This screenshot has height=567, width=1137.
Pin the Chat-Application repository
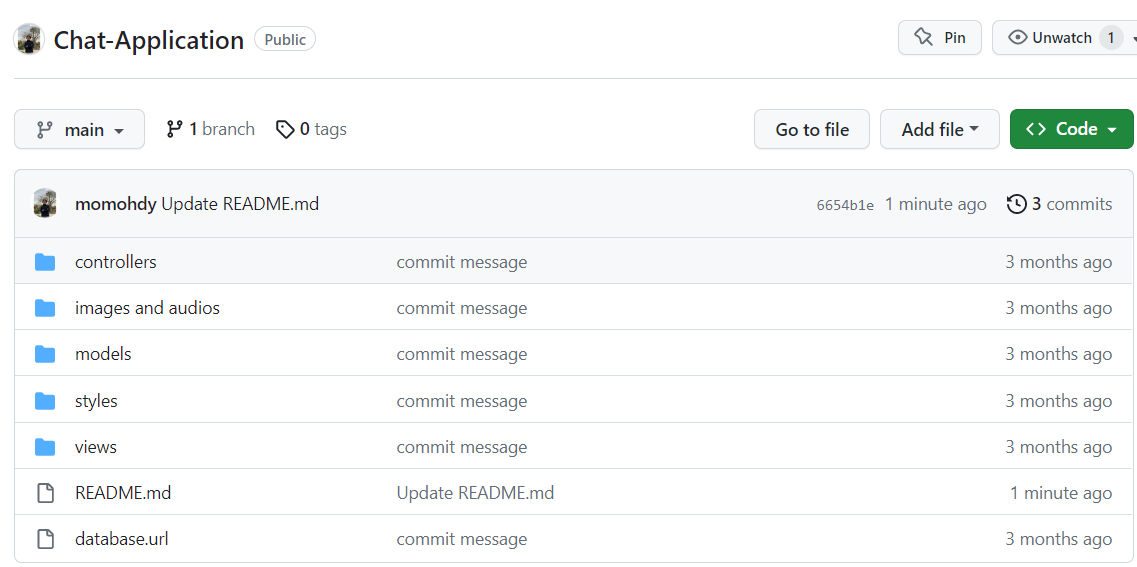(x=939, y=38)
